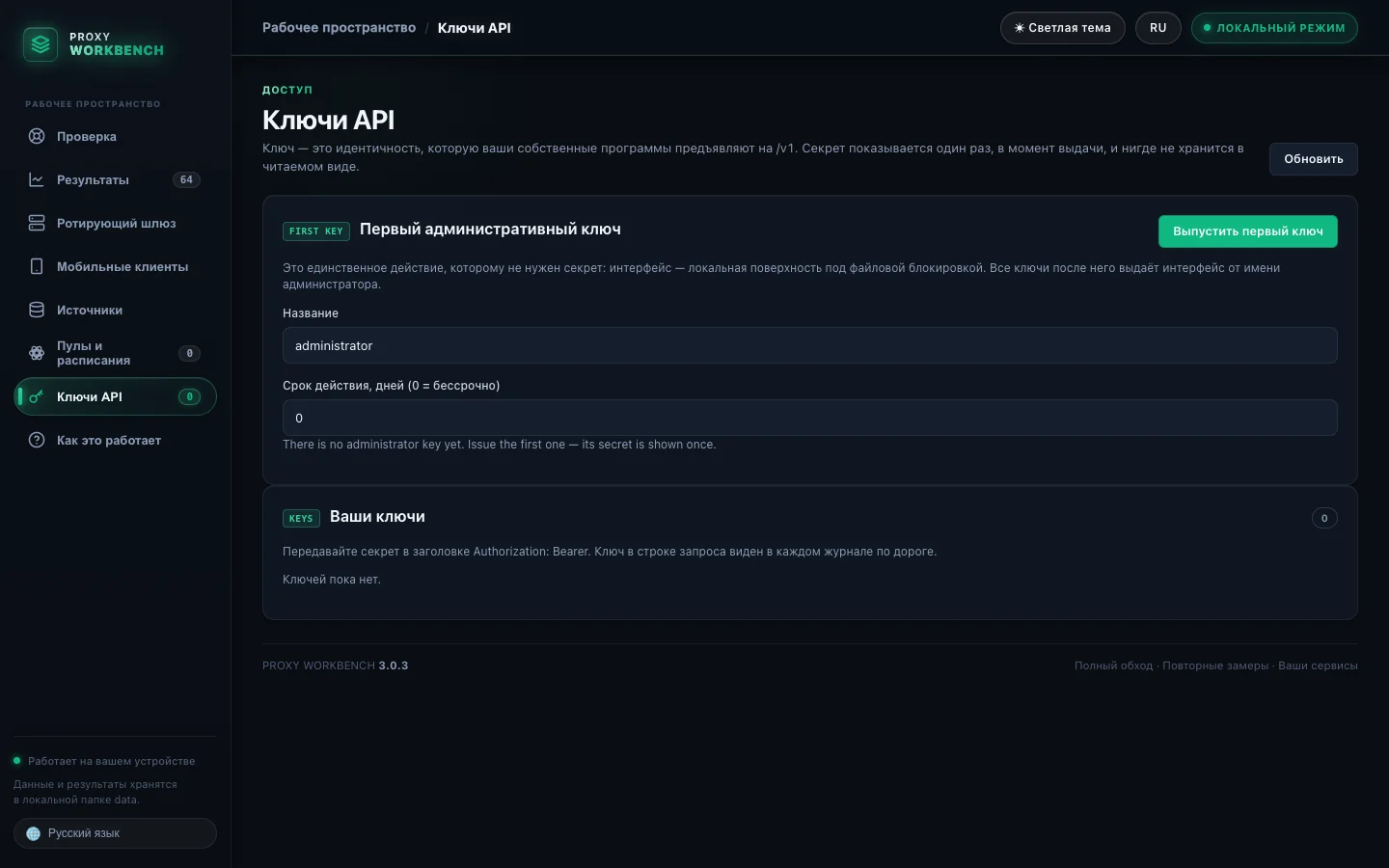
Task: Click the Первый административный ключ heading
Action: (x=490, y=230)
